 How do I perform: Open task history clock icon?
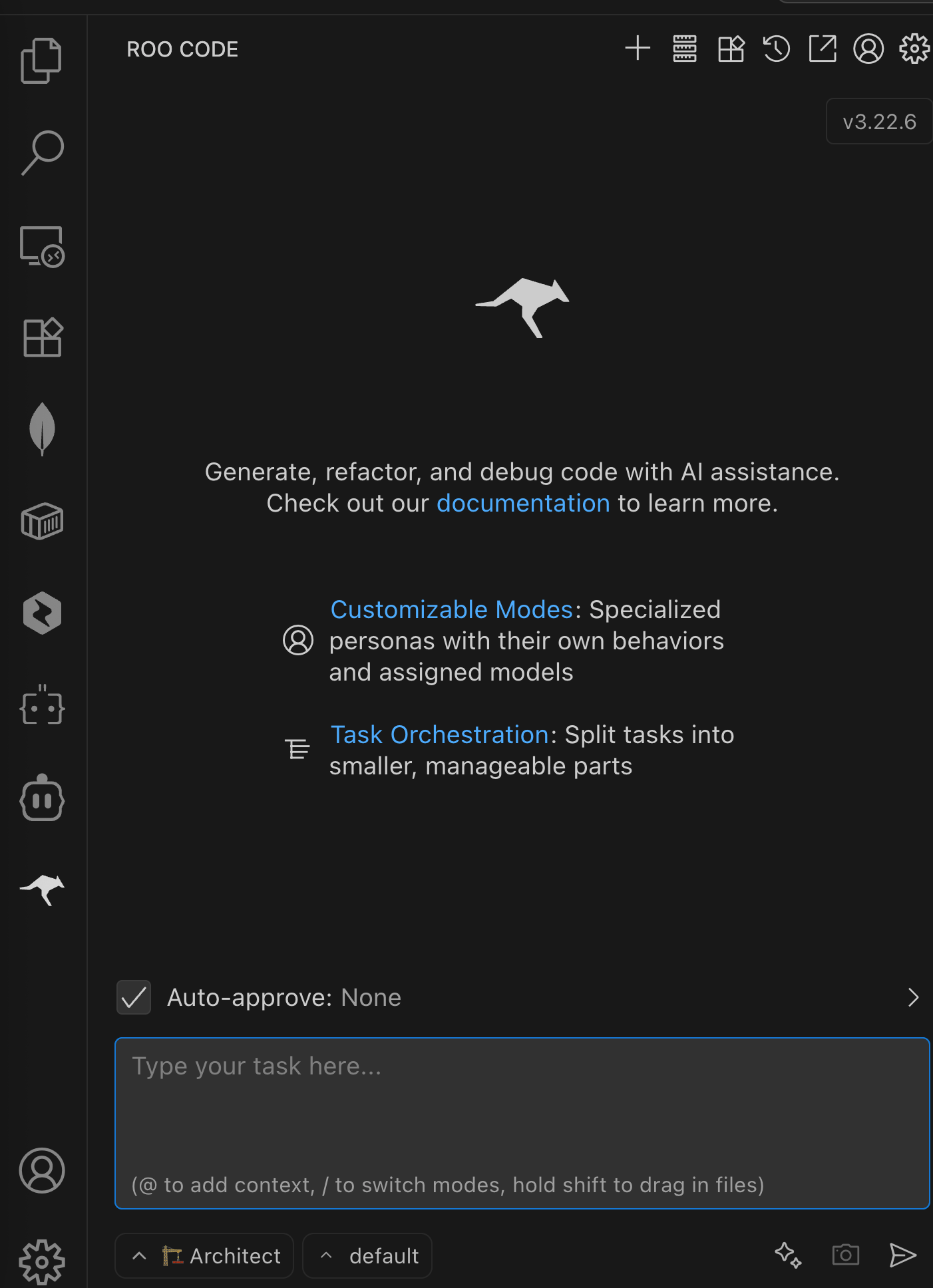click(x=777, y=49)
